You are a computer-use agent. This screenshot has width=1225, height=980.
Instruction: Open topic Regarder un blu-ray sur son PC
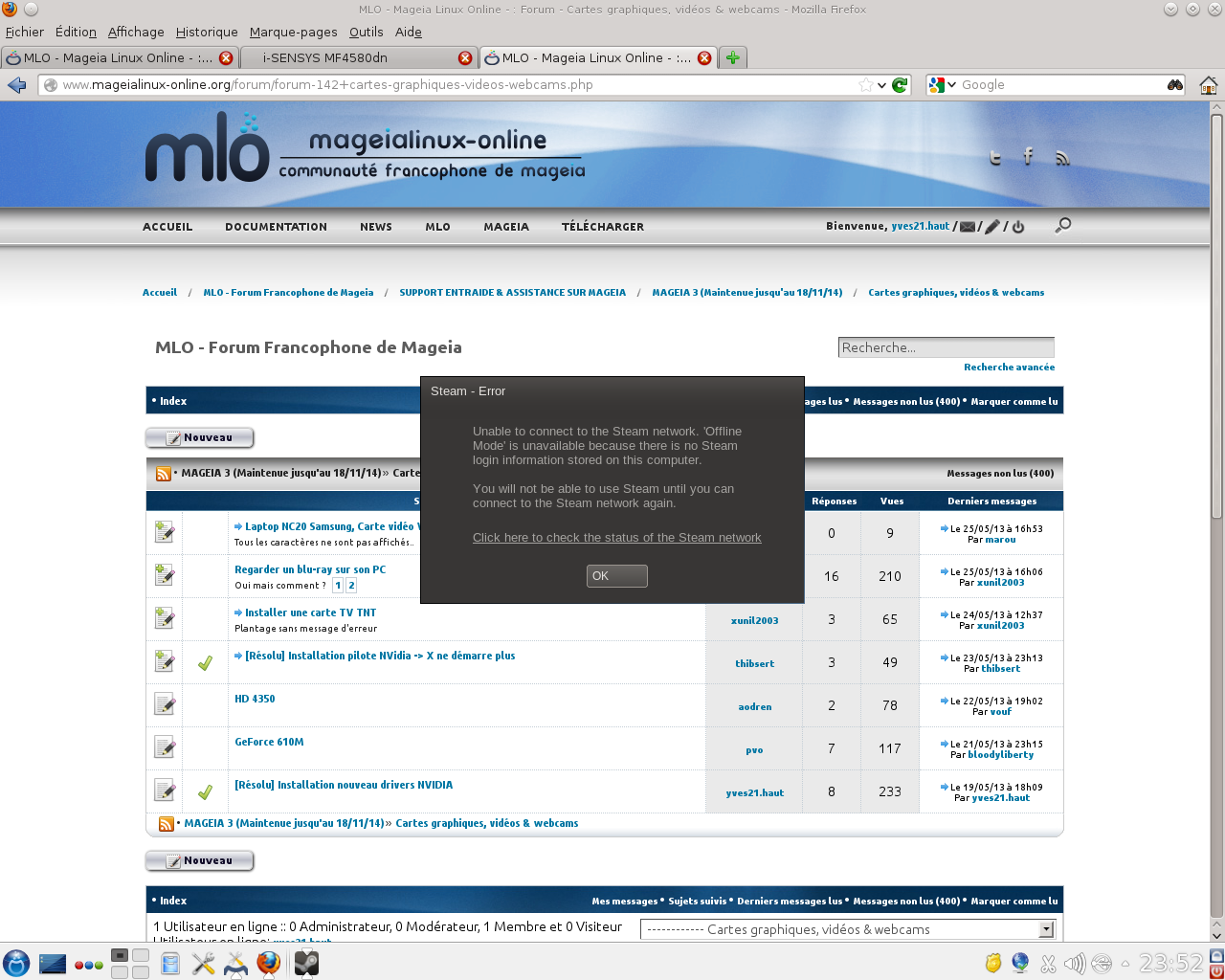point(310,569)
